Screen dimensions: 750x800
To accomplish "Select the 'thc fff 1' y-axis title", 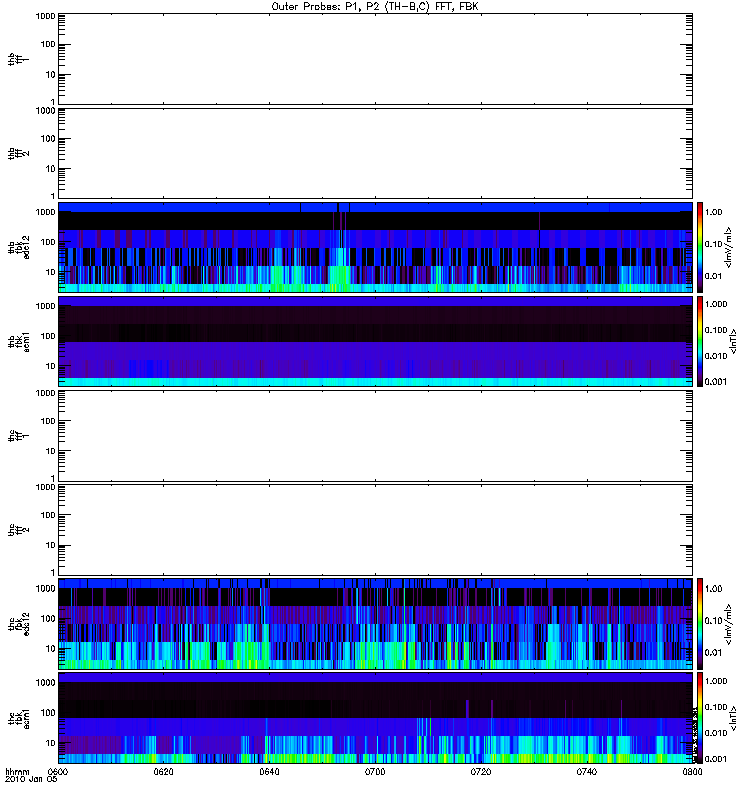I will (x=19, y=436).
